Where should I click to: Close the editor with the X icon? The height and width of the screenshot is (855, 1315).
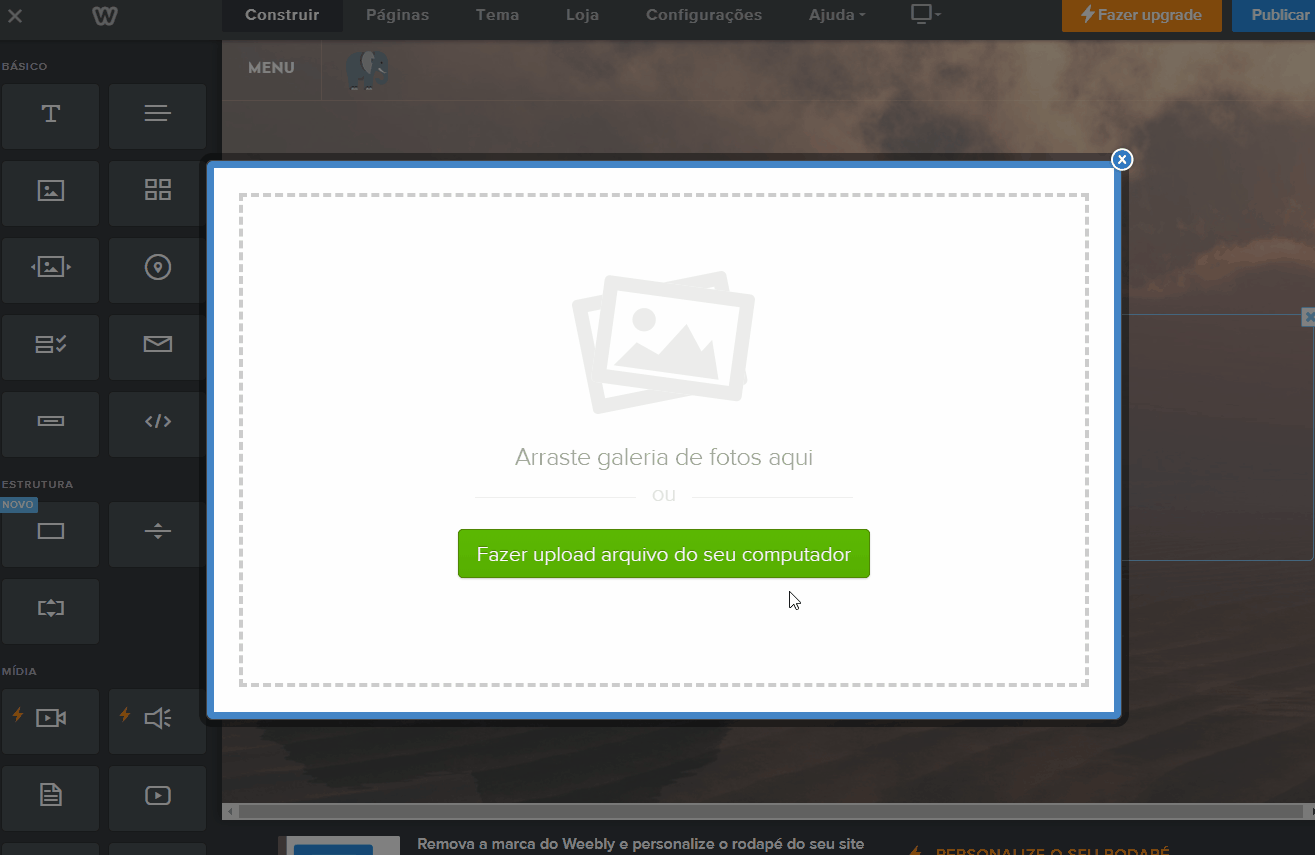[15, 16]
